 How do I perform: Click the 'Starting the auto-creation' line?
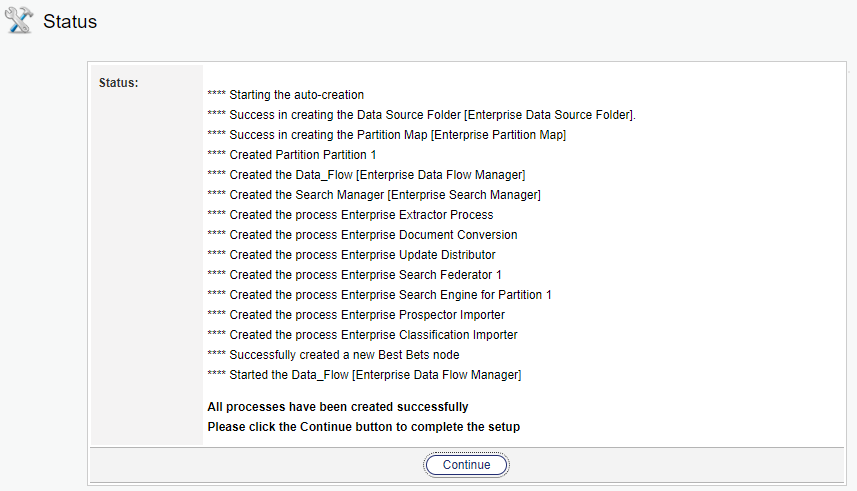click(285, 95)
